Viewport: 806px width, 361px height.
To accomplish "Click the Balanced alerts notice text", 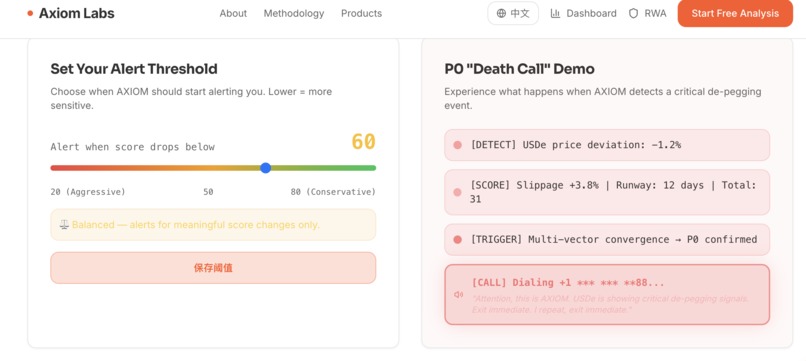I will point(196,225).
